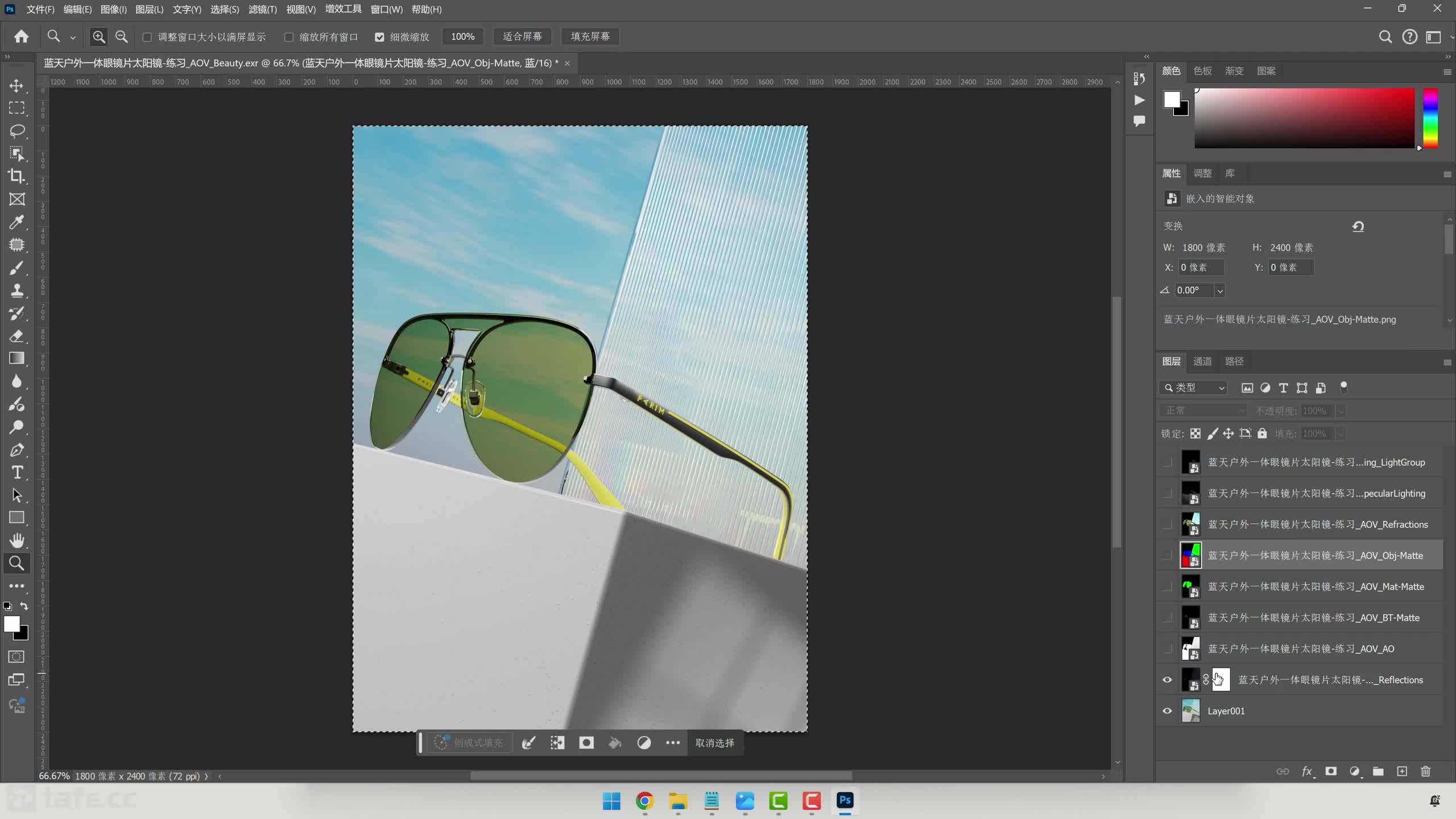
Task: Show the AOV_Refractions layer
Action: coord(1167,524)
